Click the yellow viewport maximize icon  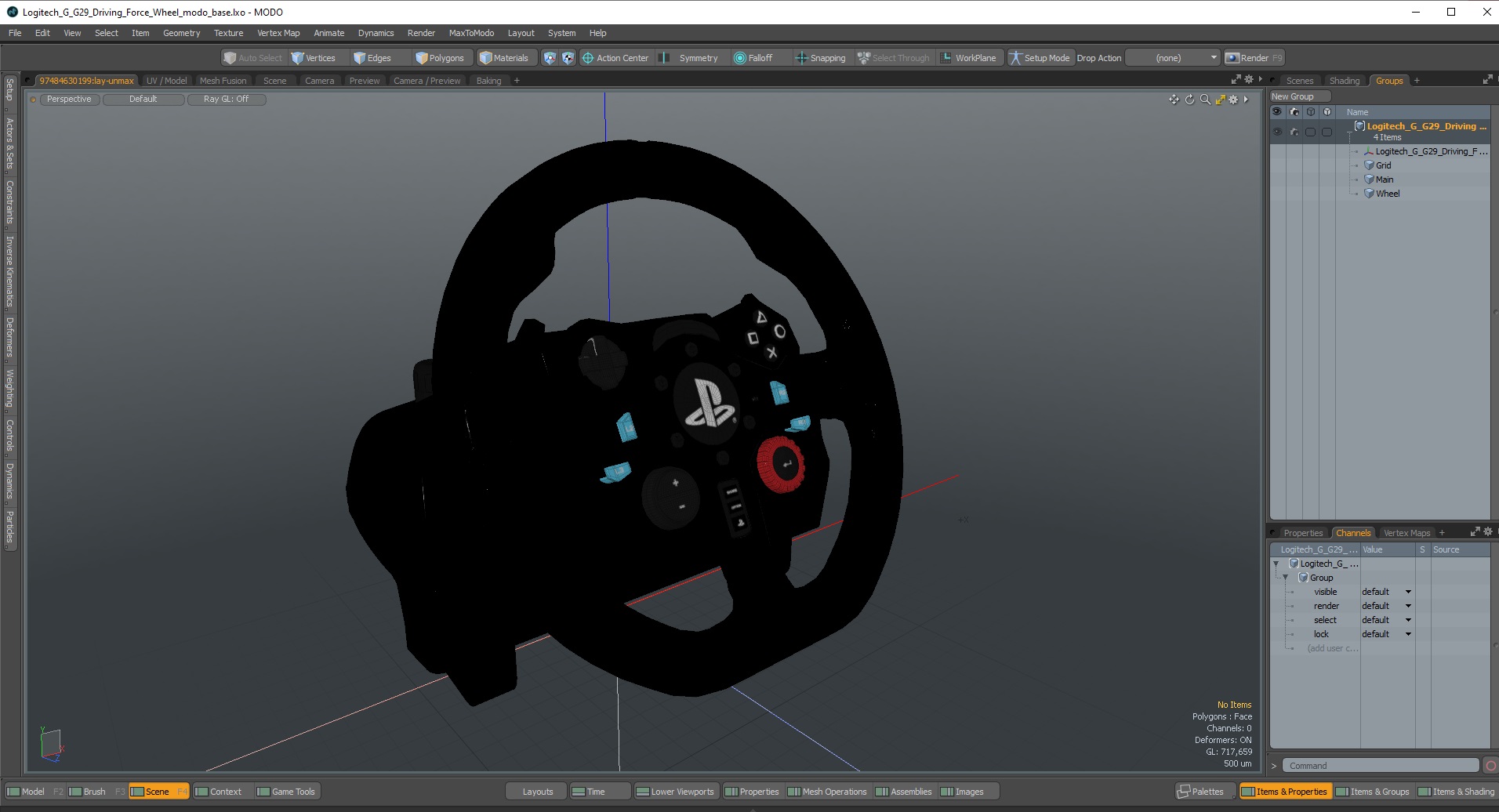pyautogui.click(x=1220, y=100)
